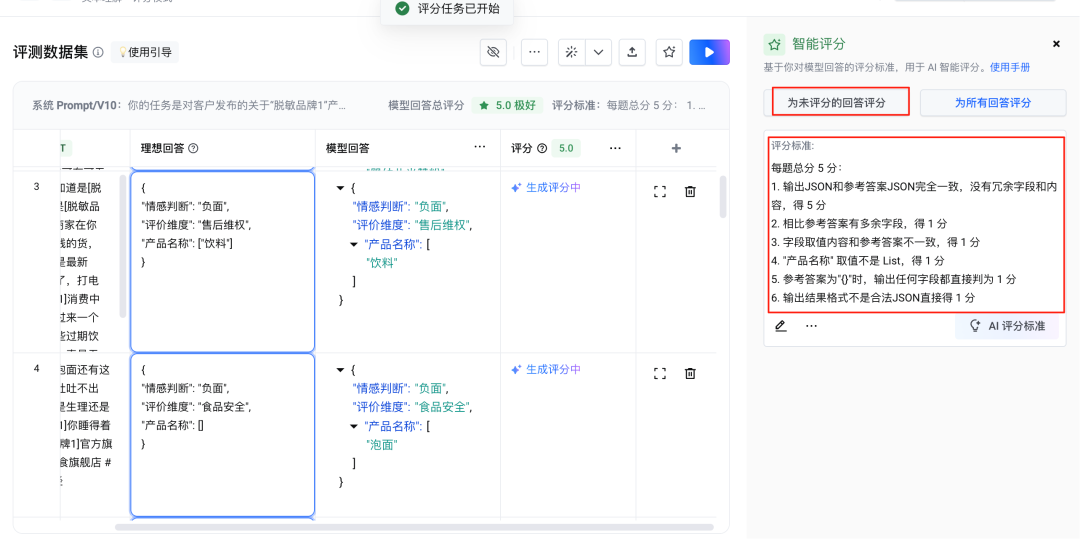Image resolution: width=1080 pixels, height=539 pixels.
Task: Collapse the root JSON object in row 4
Action: (341, 370)
